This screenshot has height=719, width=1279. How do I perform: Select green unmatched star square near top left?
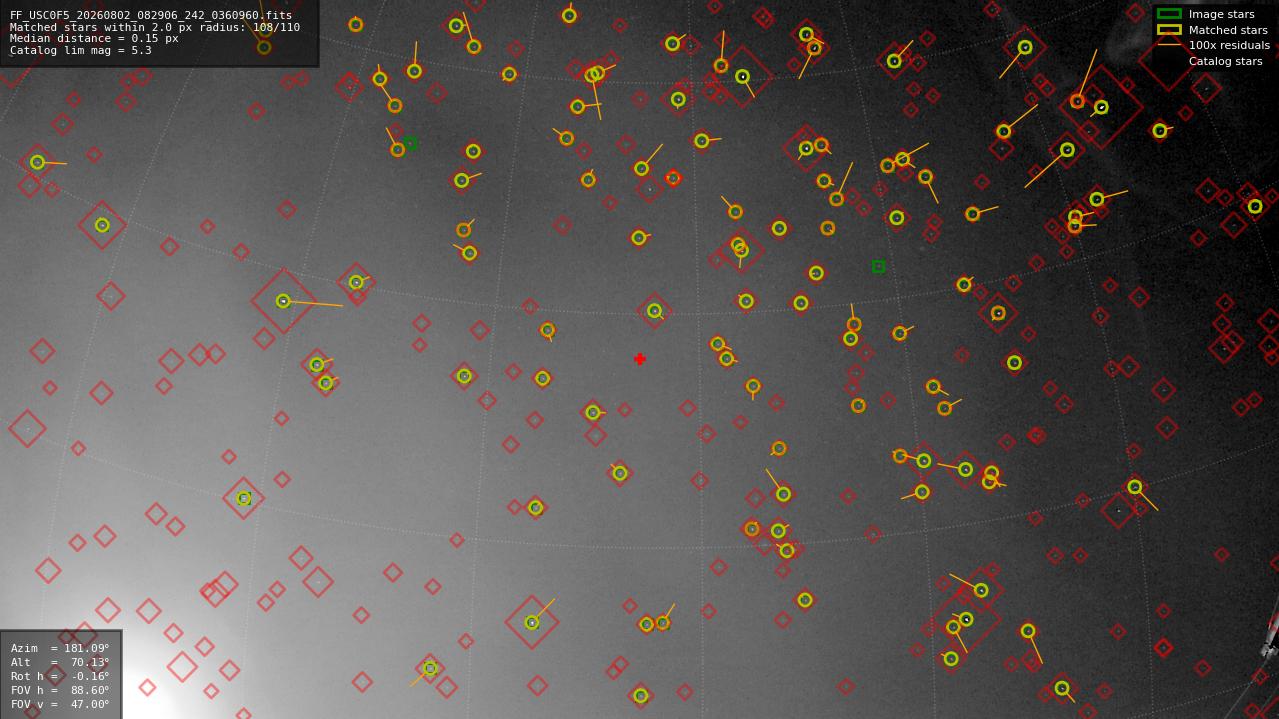coord(410,143)
